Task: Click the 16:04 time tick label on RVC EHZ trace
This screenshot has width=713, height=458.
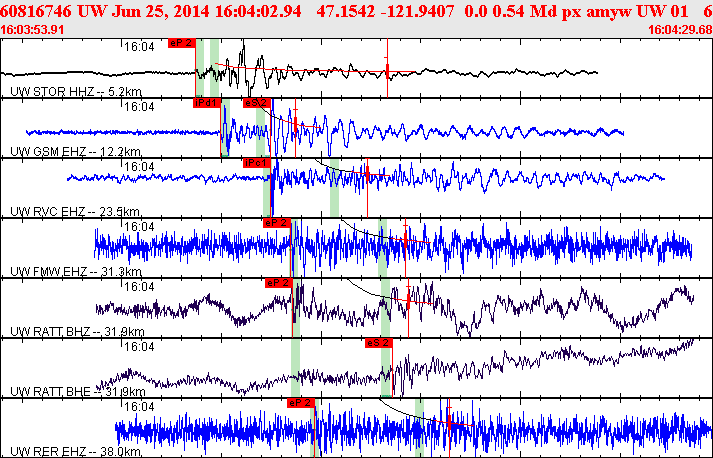Action: click(x=139, y=166)
